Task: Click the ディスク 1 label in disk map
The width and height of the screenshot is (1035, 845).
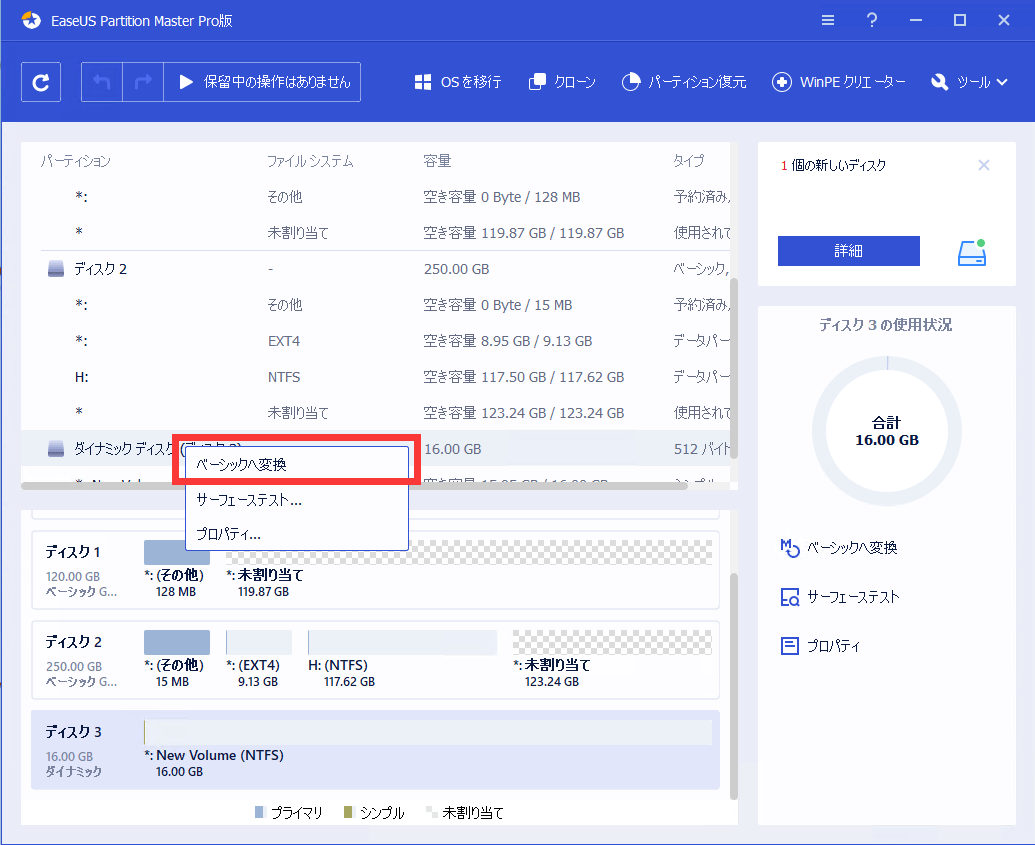Action: [73, 552]
